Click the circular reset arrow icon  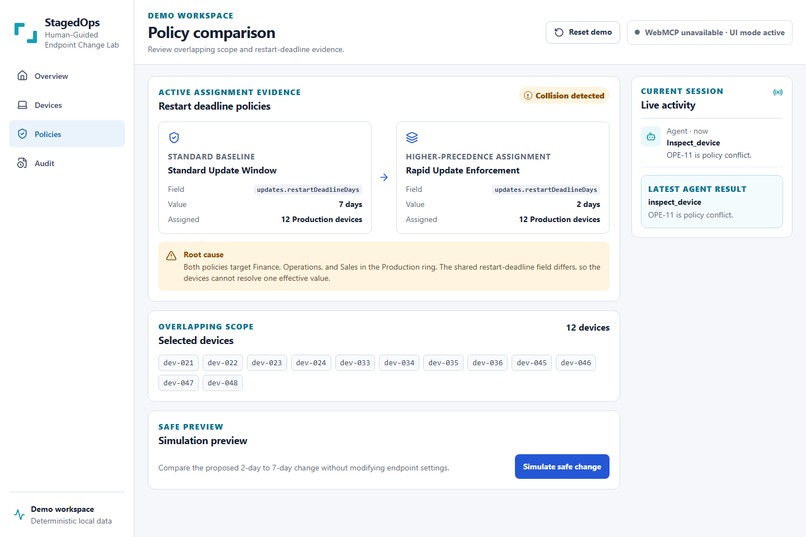(x=559, y=32)
